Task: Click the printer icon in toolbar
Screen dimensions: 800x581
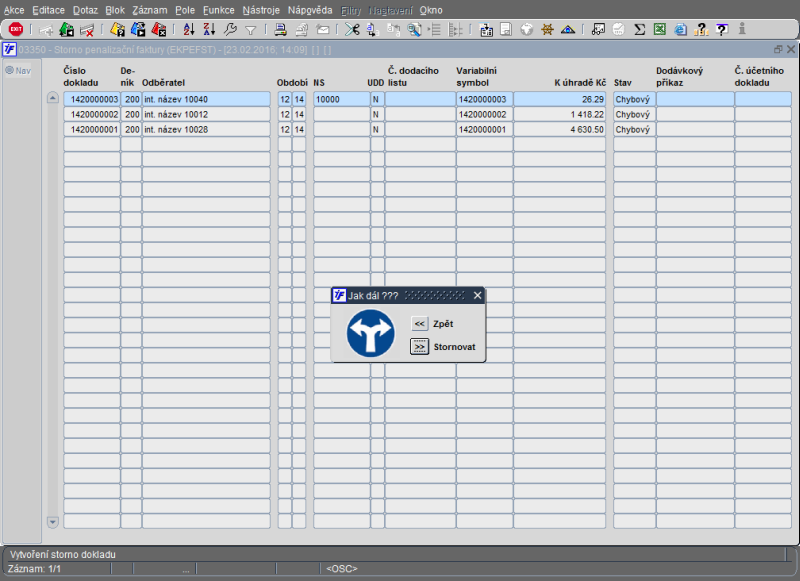Action: [282, 29]
